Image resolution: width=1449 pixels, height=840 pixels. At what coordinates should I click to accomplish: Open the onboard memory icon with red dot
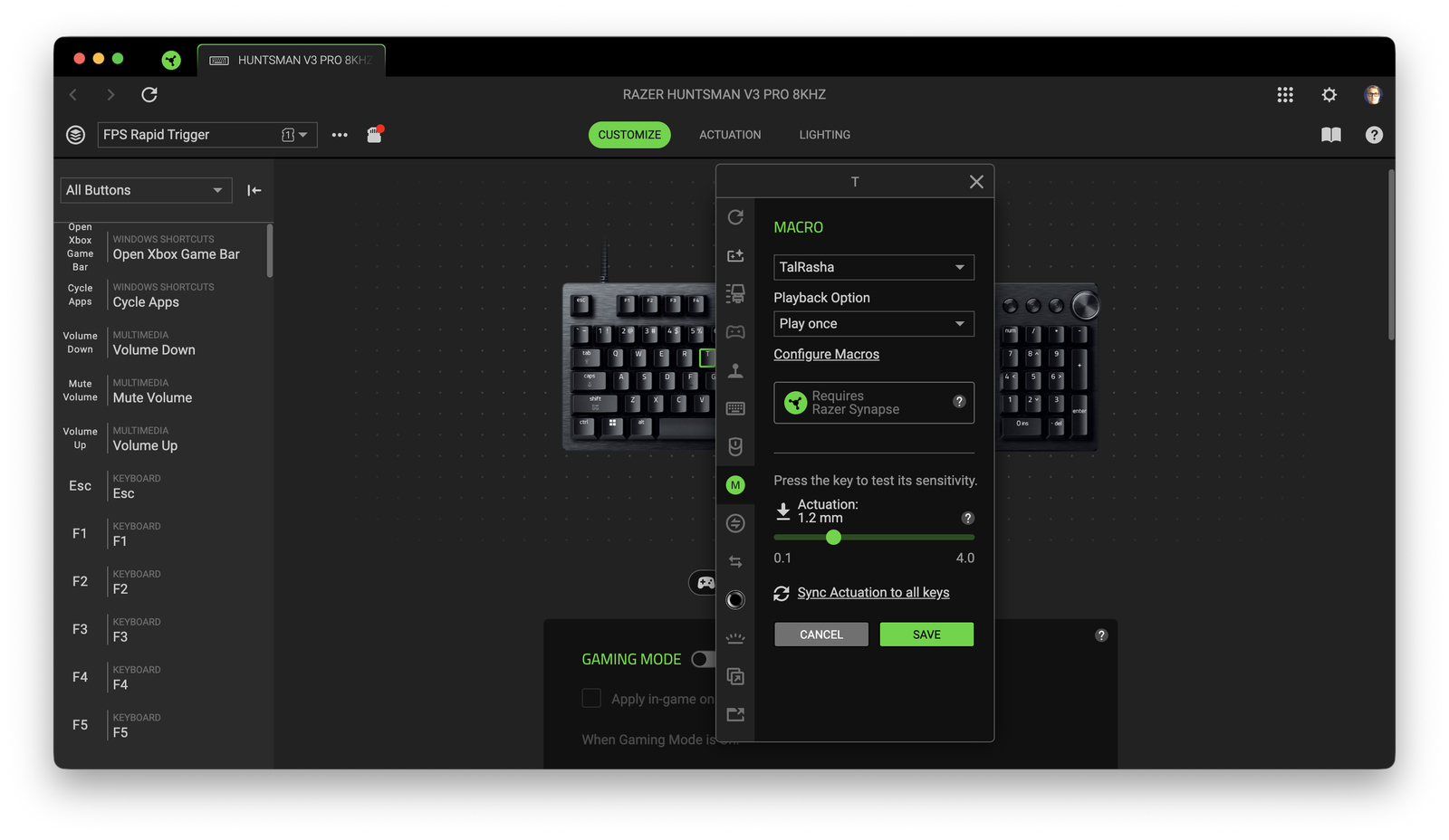tap(374, 134)
